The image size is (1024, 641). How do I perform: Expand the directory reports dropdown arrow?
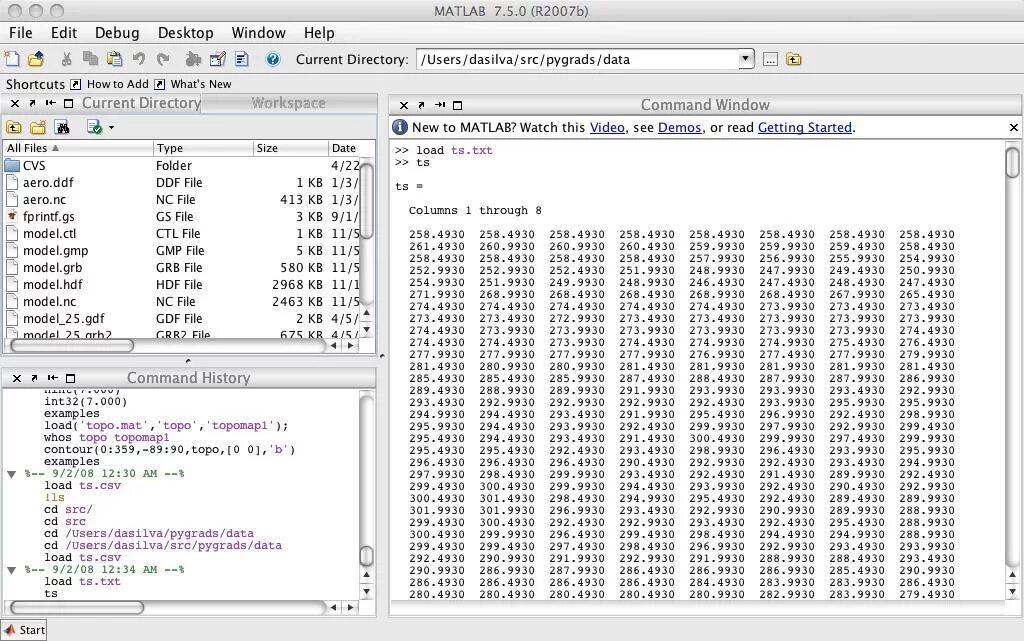111,128
